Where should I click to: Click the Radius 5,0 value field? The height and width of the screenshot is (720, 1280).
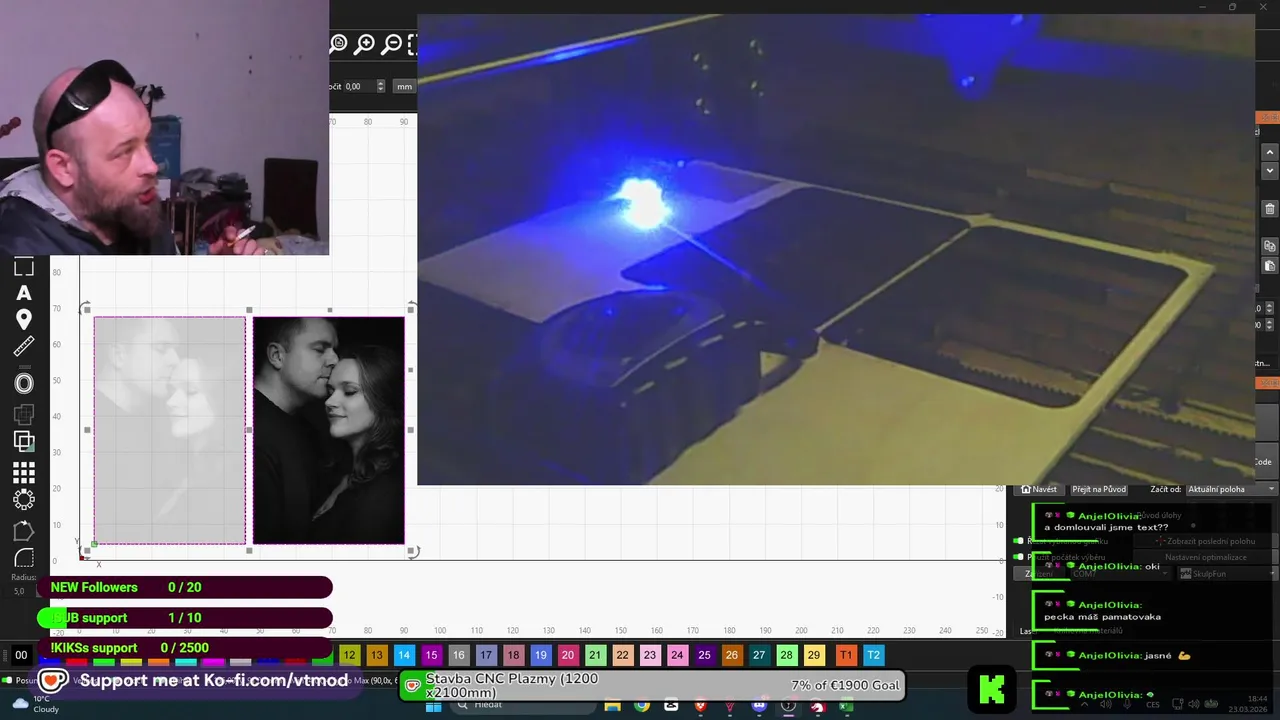tap(19, 591)
